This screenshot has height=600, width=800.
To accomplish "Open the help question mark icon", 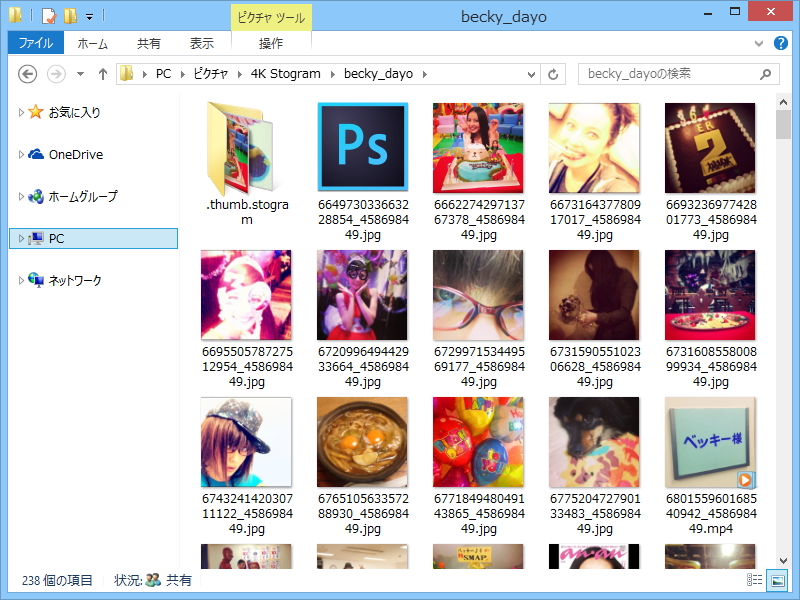I will click(780, 43).
